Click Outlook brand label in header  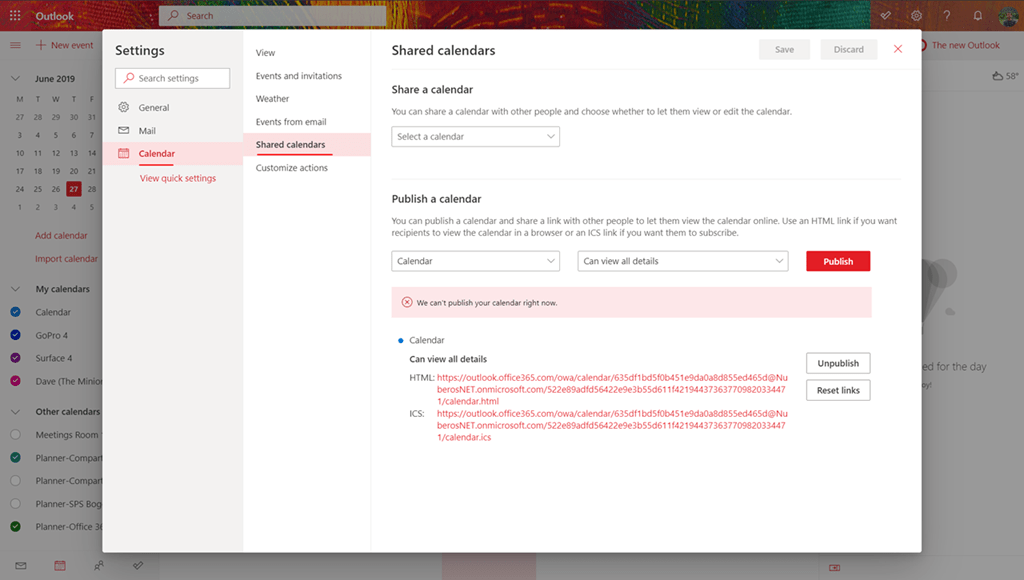pyautogui.click(x=54, y=16)
